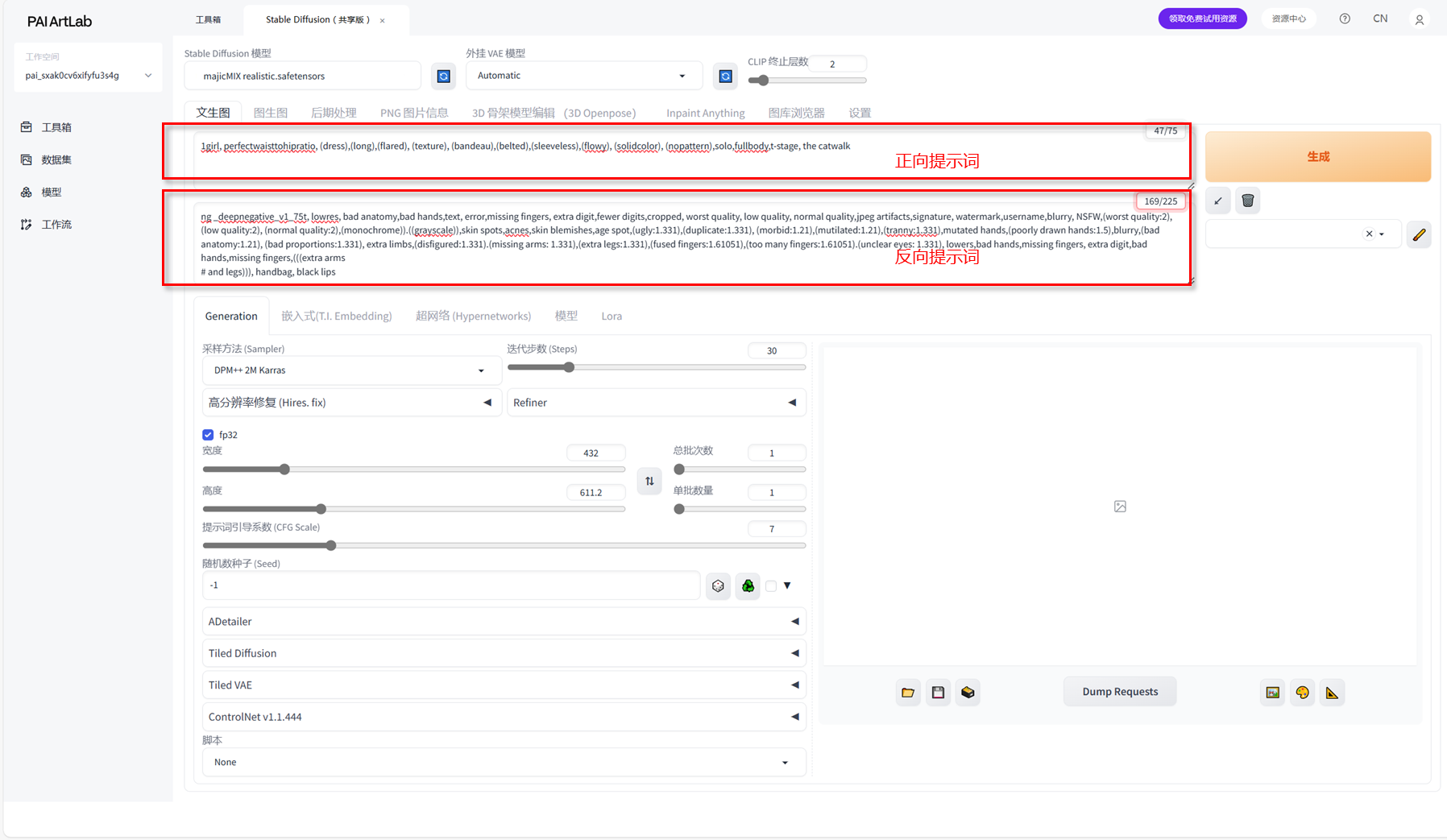The image size is (1447, 840).
Task: Open the 工作空间 workspace dropdown
Action: pos(89,76)
